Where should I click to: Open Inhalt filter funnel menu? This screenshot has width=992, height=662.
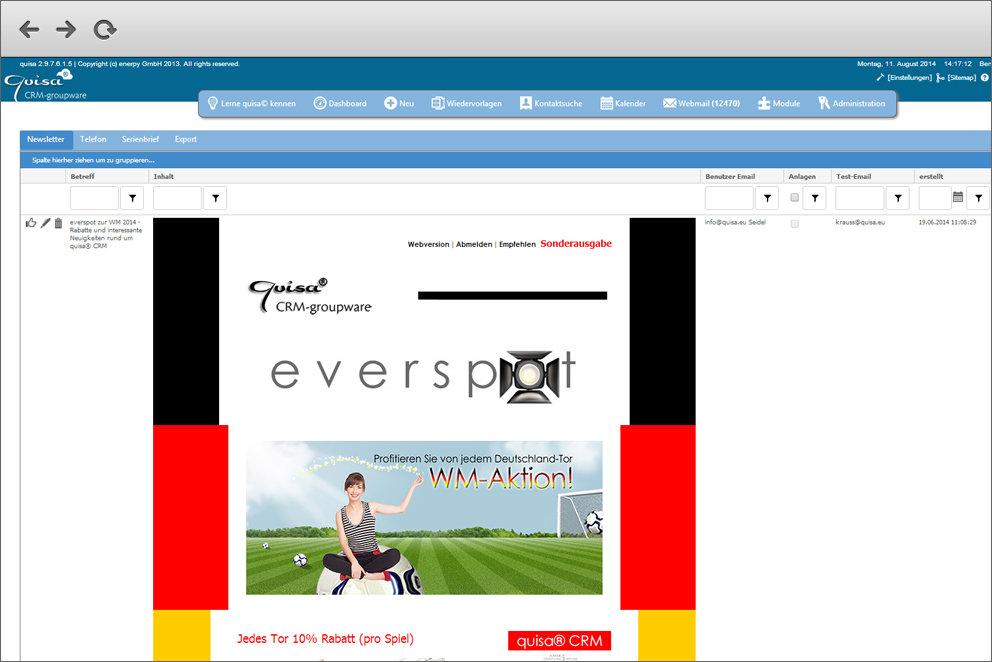coord(215,198)
